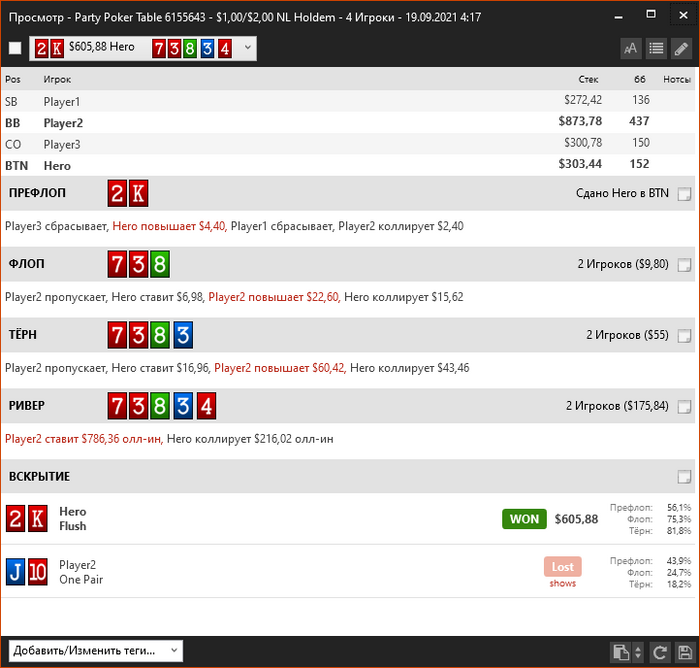The image size is (700, 668).
Task: Open Добавить/Изменить теги dropdown
Action: tap(96, 651)
